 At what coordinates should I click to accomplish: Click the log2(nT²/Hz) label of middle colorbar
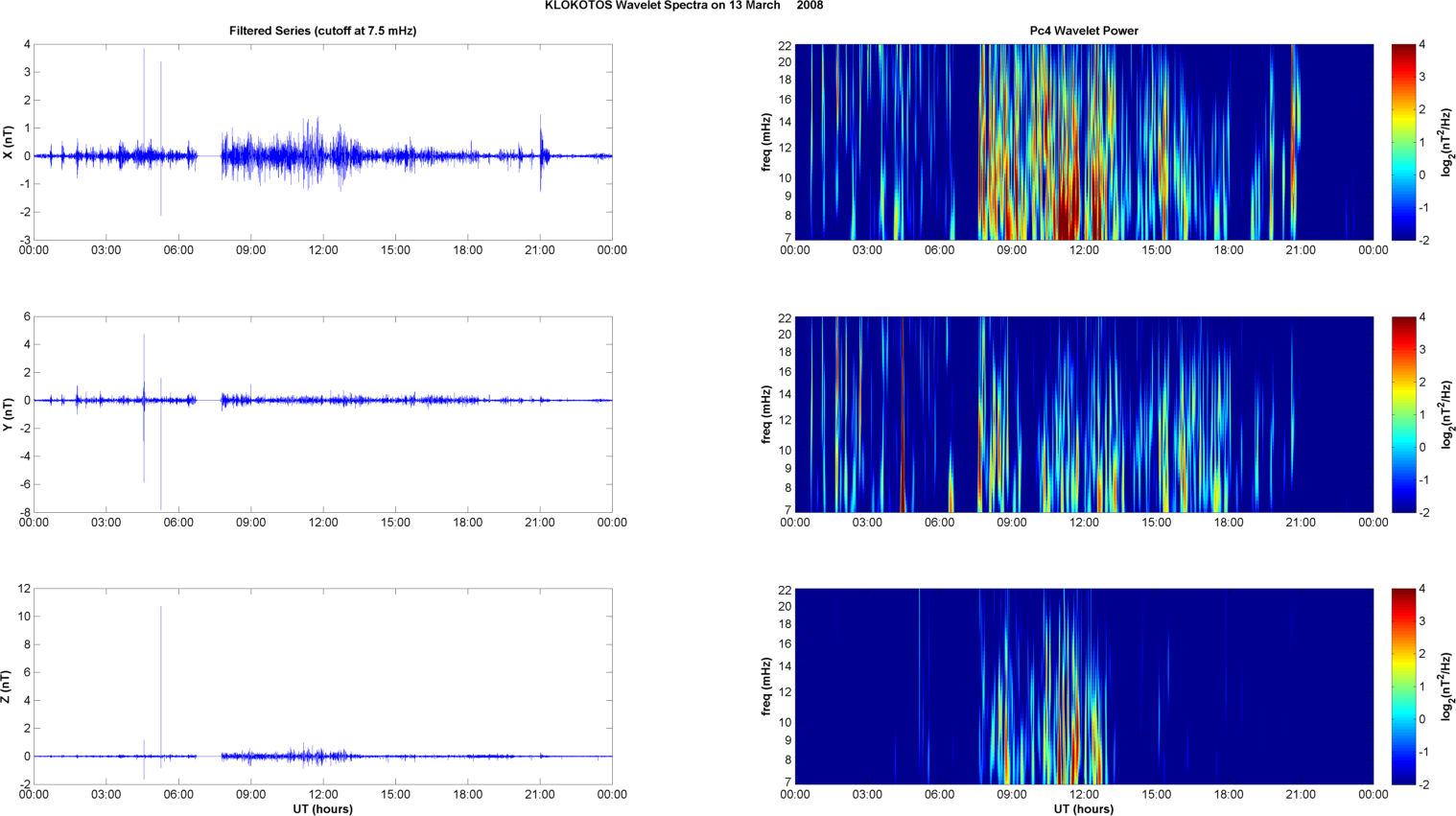pyautogui.click(x=1446, y=414)
